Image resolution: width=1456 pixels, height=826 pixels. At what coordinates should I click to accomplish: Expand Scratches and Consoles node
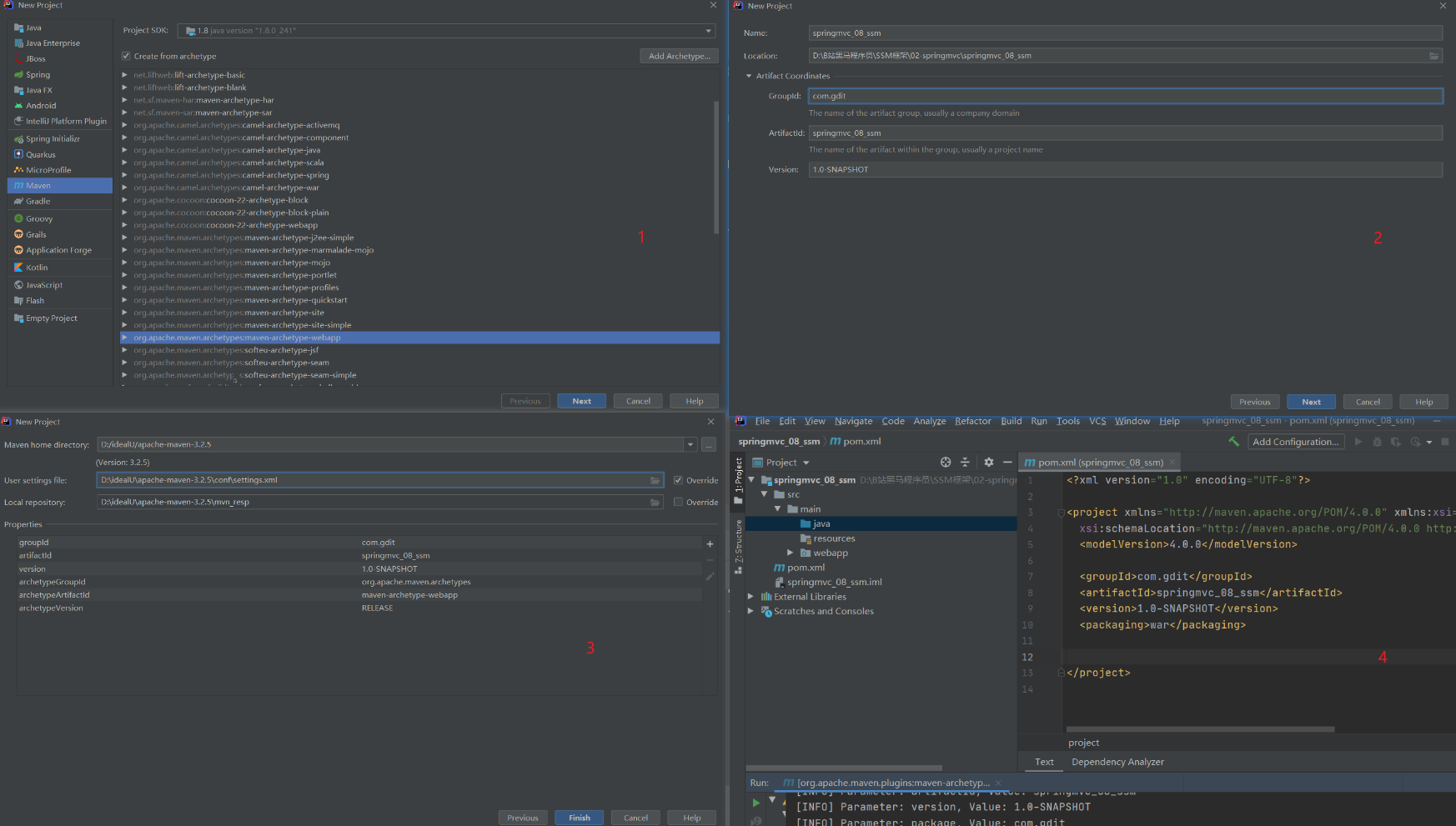click(x=751, y=611)
